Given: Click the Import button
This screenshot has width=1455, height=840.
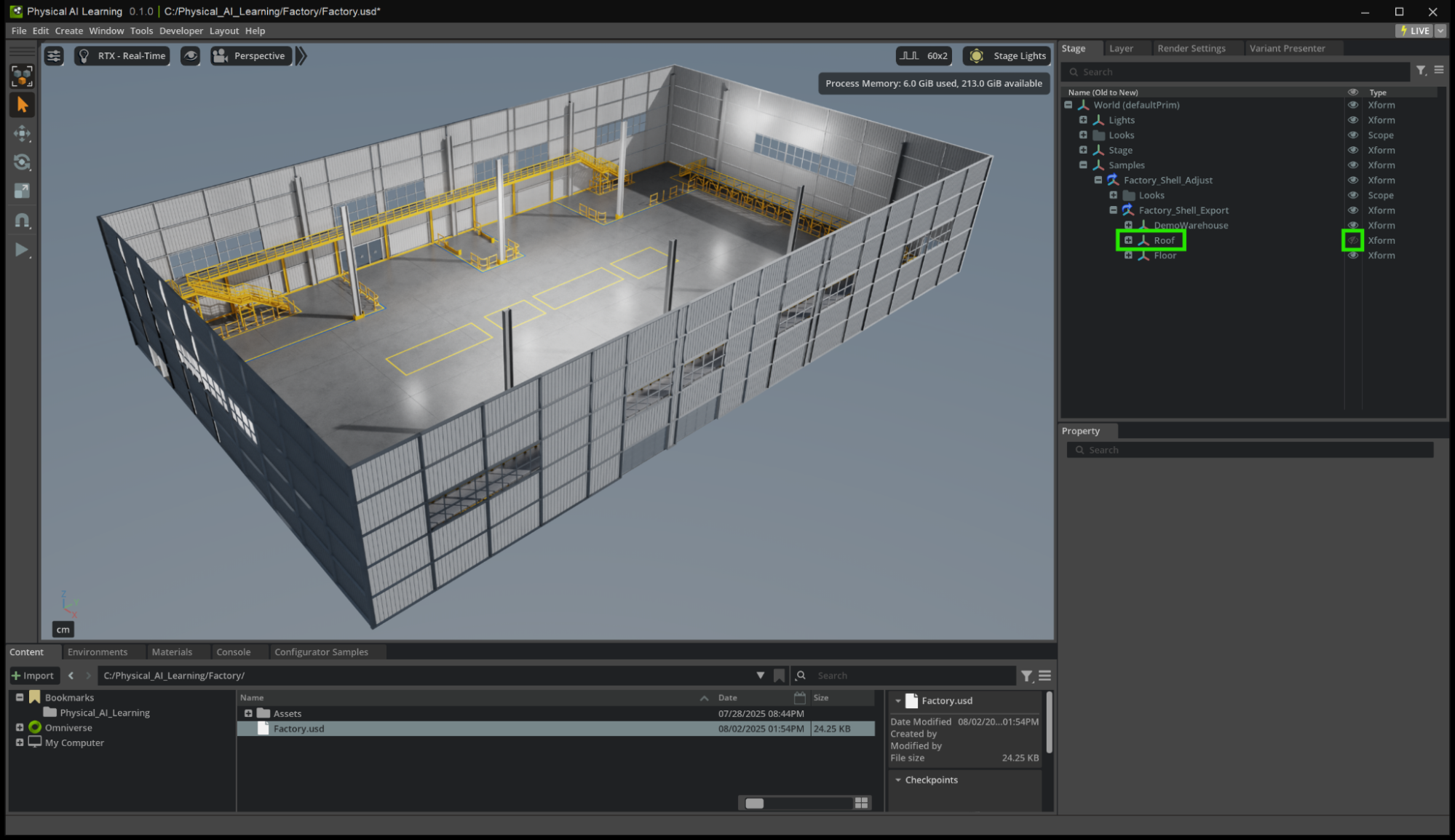Looking at the screenshot, I should click(x=33, y=675).
